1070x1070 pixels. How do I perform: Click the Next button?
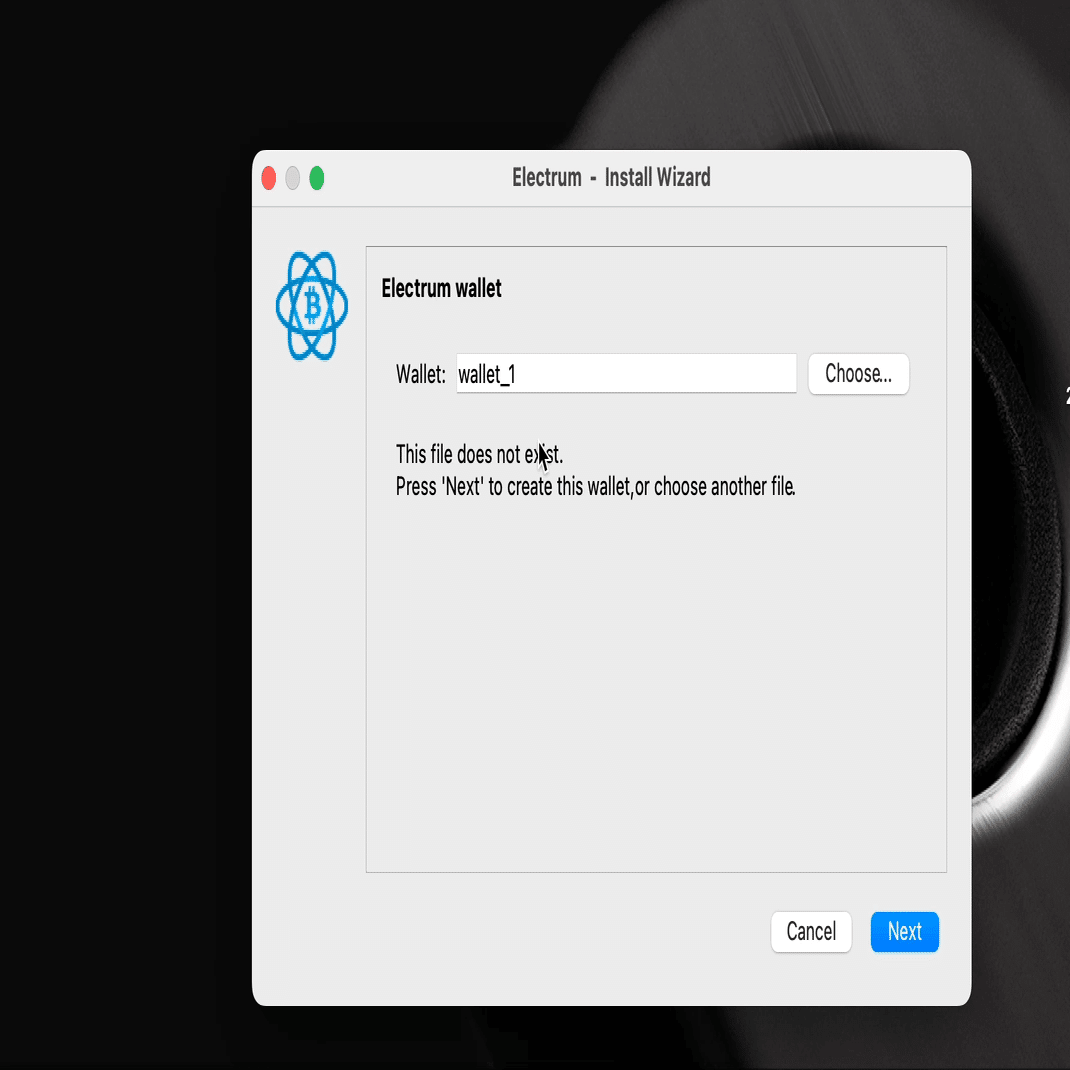point(904,931)
